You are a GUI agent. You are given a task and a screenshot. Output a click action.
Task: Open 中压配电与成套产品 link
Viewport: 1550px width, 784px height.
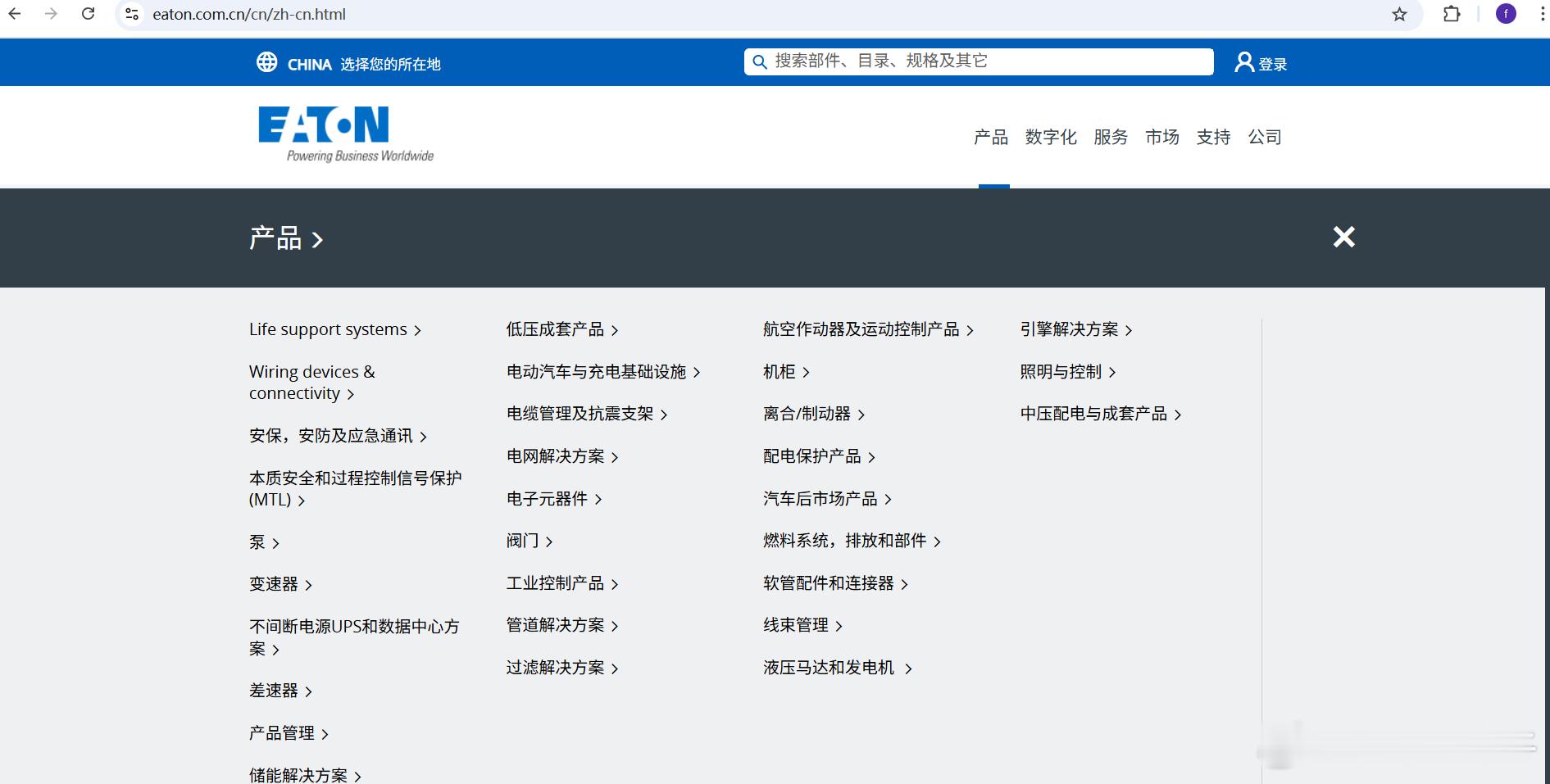click(1094, 414)
